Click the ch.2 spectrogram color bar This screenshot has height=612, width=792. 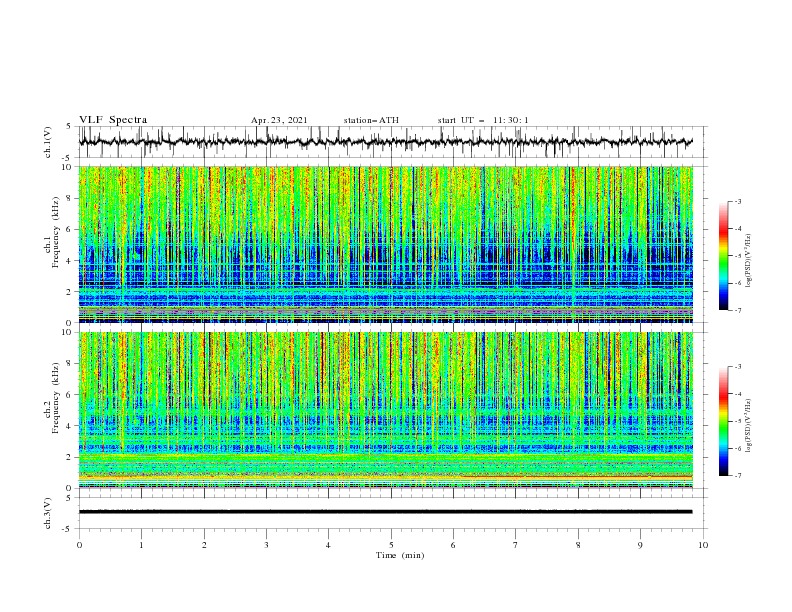coord(723,421)
